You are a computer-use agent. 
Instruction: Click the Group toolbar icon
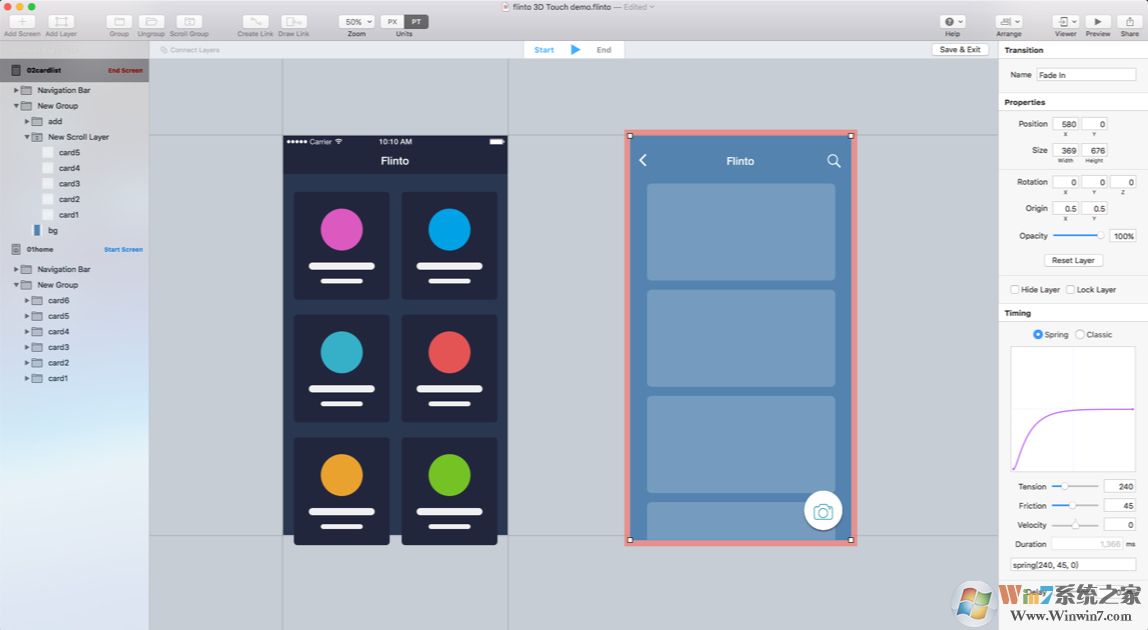click(119, 22)
